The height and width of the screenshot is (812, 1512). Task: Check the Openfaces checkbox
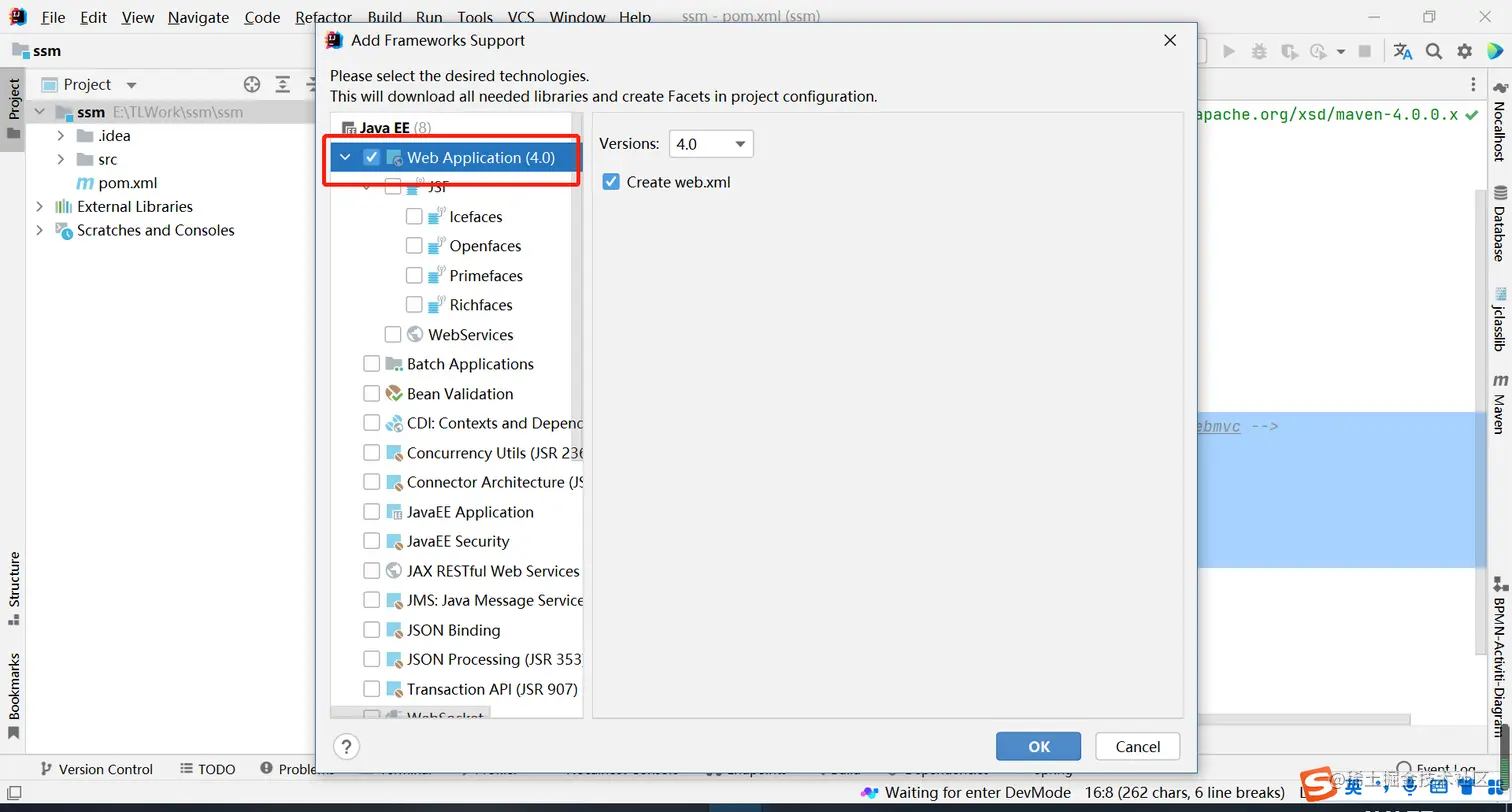(414, 246)
